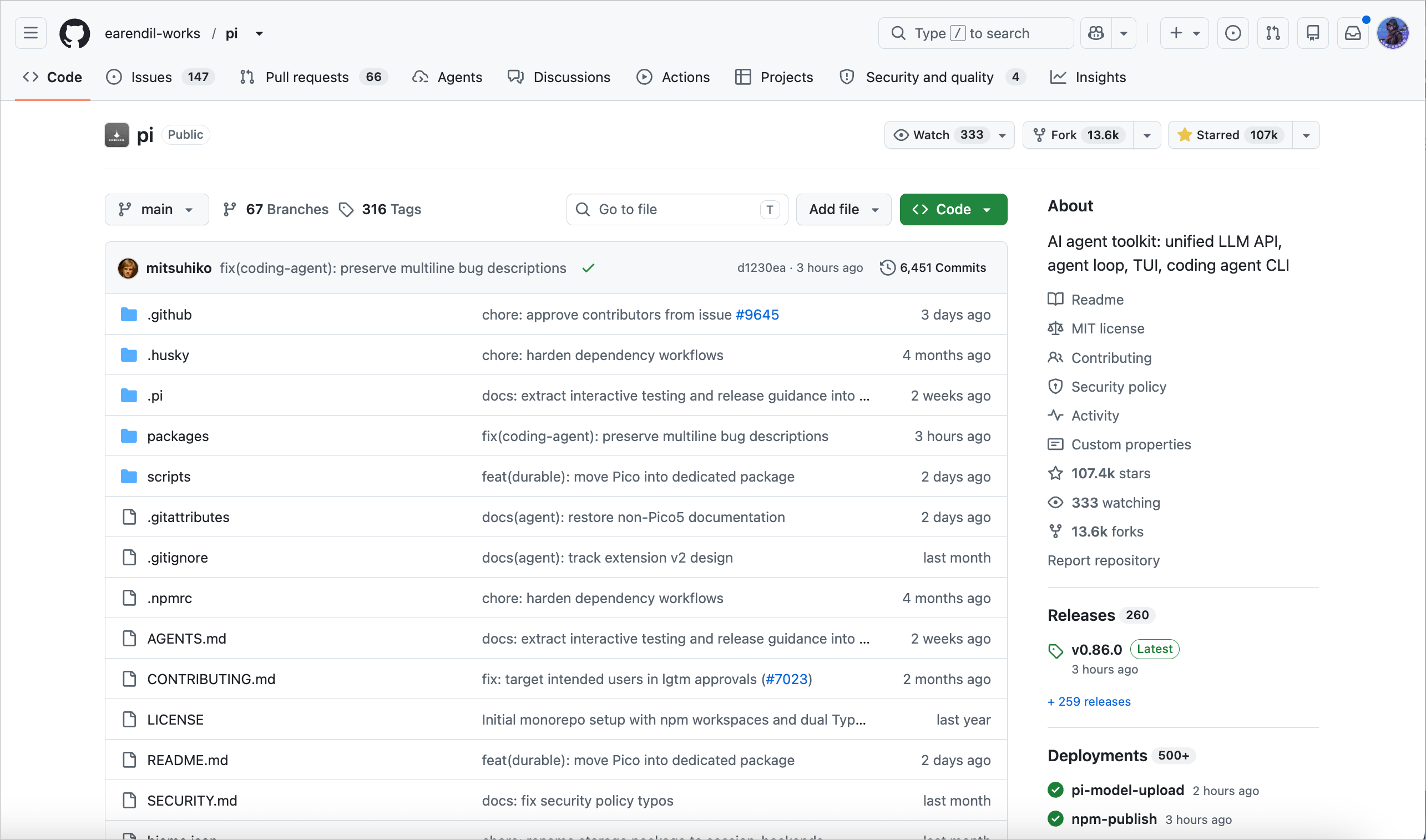Open the Discussions tab
Image resolution: width=1426 pixels, height=840 pixels.
pos(559,77)
